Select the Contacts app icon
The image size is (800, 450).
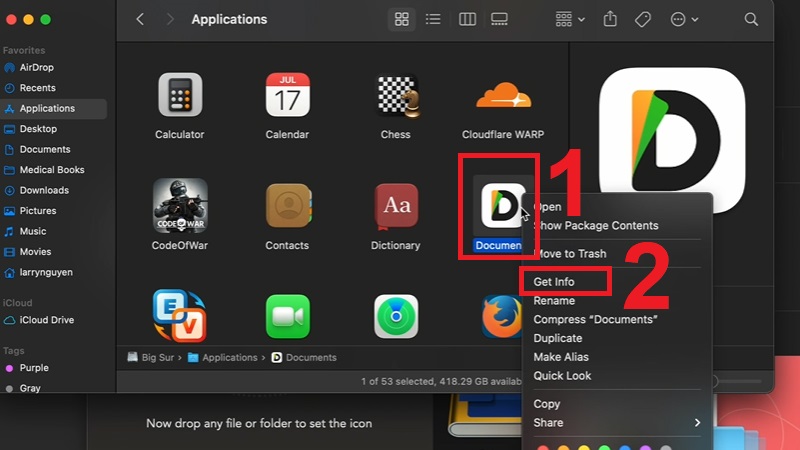pos(287,206)
